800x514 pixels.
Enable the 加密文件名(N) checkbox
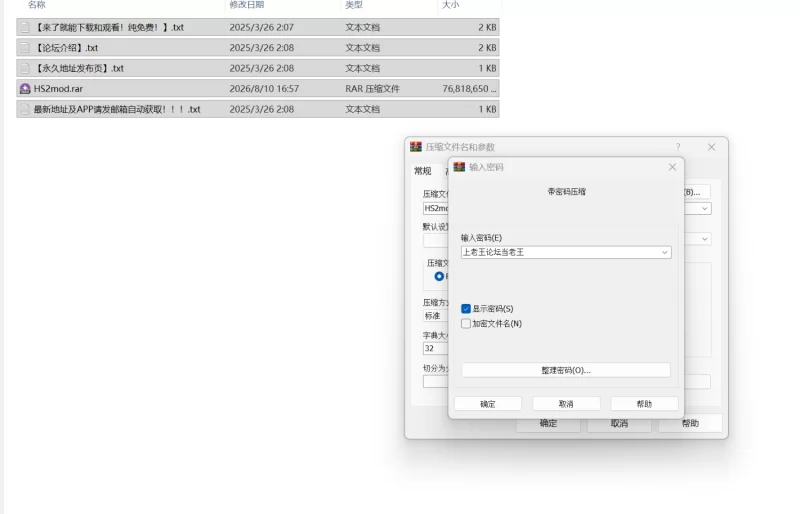(465, 324)
